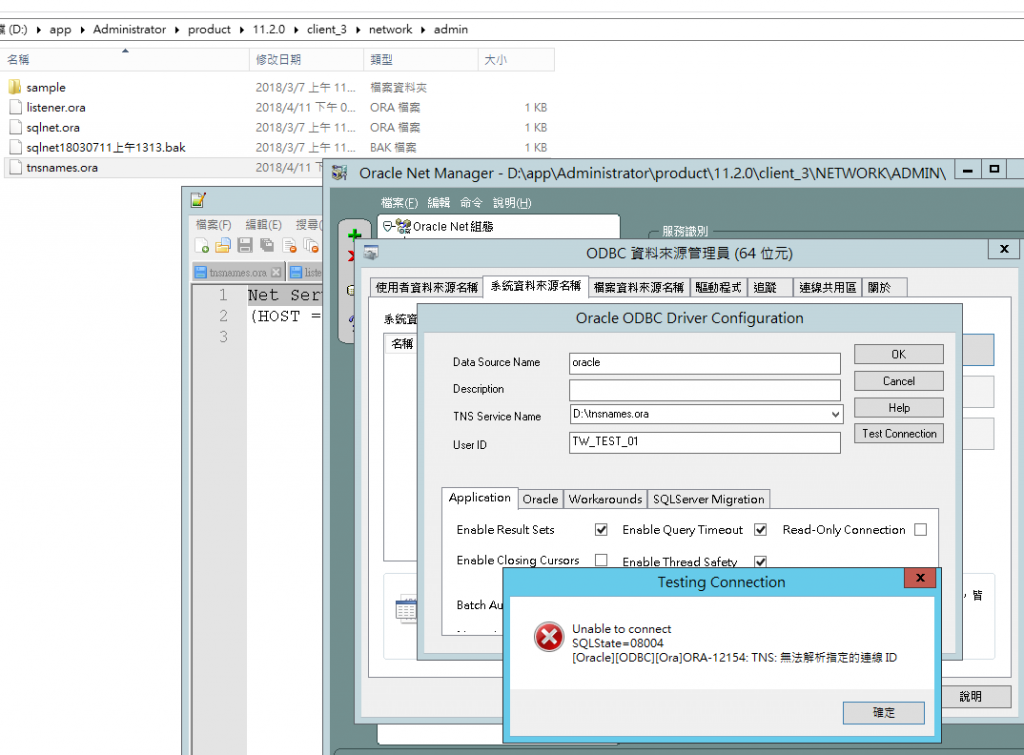Select sqlnet18030711上午1313.bak file name
Screen dimensions: 1024x755
point(106,148)
